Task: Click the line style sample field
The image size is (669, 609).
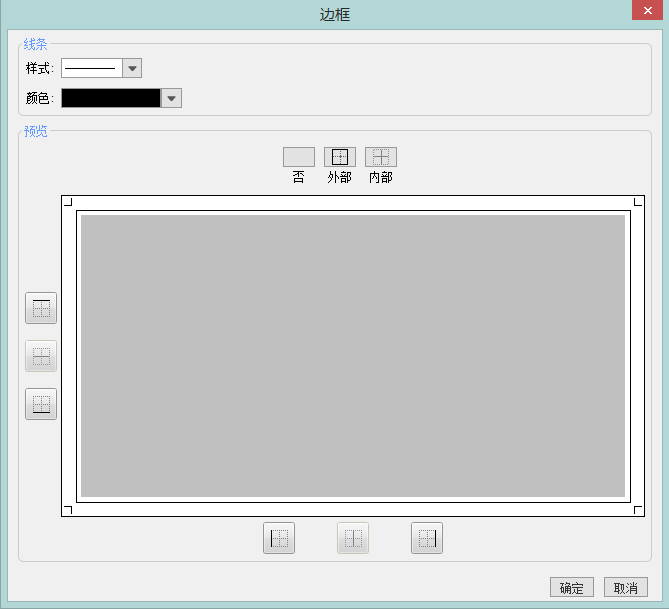Action: [92, 68]
